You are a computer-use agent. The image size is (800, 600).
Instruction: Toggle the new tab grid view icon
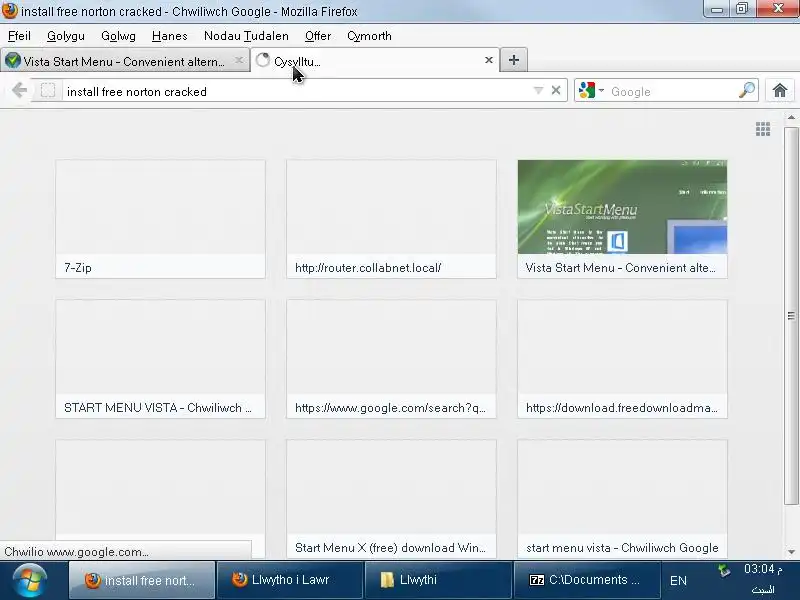(763, 129)
